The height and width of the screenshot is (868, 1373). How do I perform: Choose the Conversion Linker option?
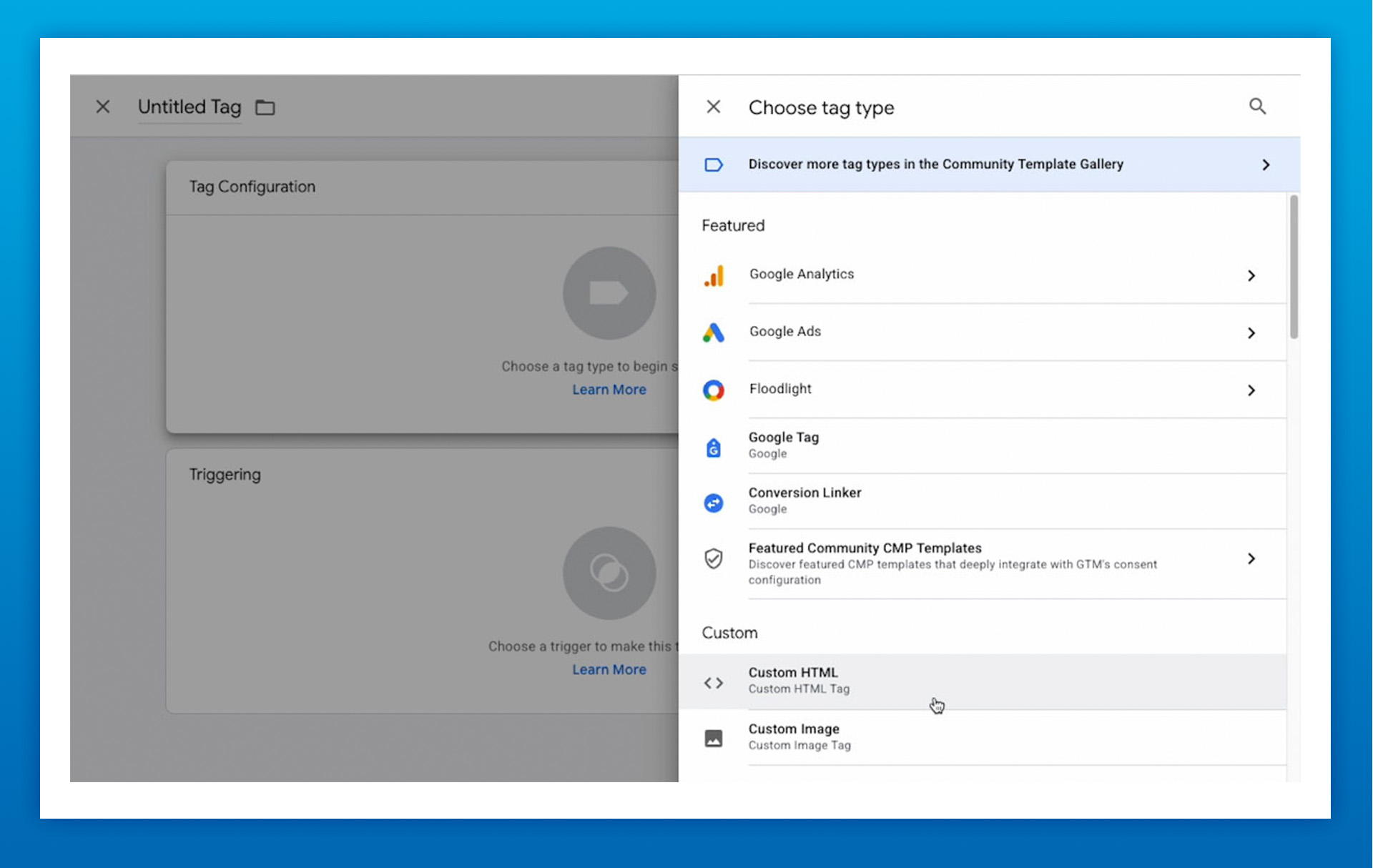click(983, 501)
